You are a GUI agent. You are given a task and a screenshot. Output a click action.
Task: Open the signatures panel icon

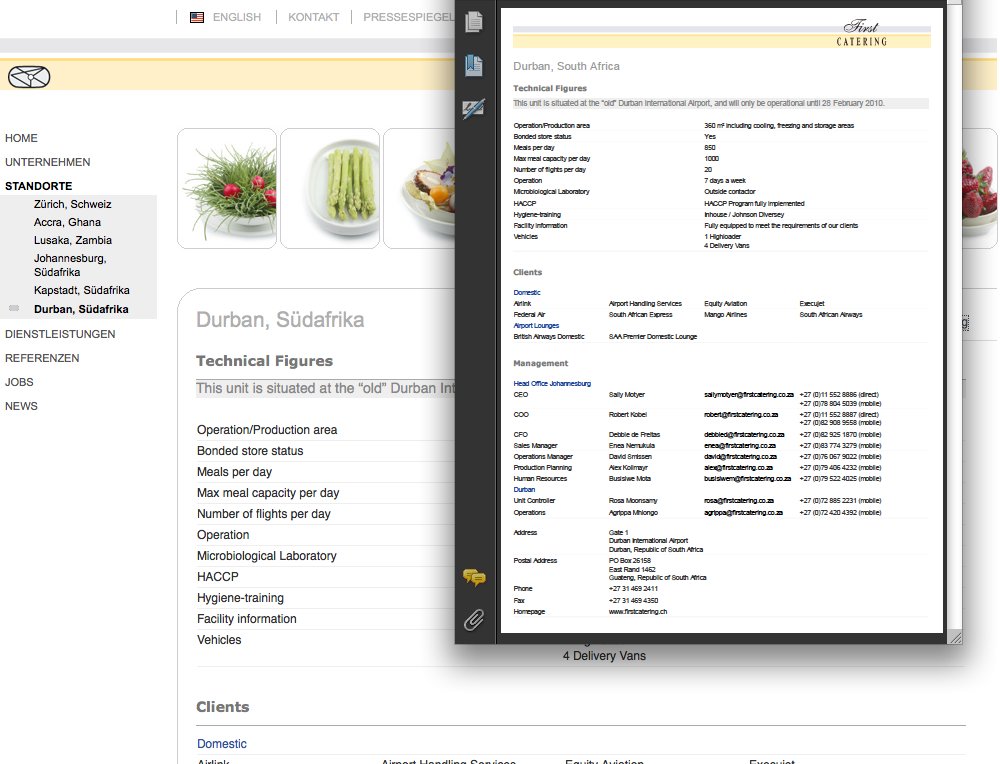474,108
